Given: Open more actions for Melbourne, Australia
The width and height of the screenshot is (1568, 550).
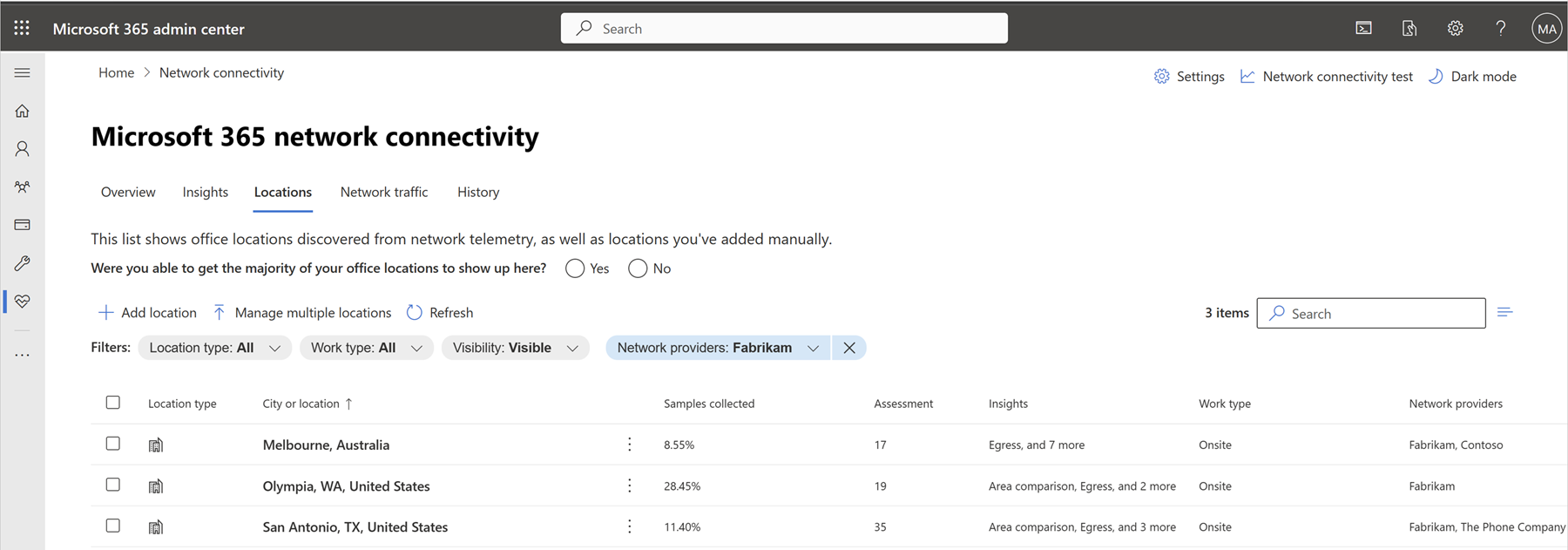Looking at the screenshot, I should [x=630, y=445].
